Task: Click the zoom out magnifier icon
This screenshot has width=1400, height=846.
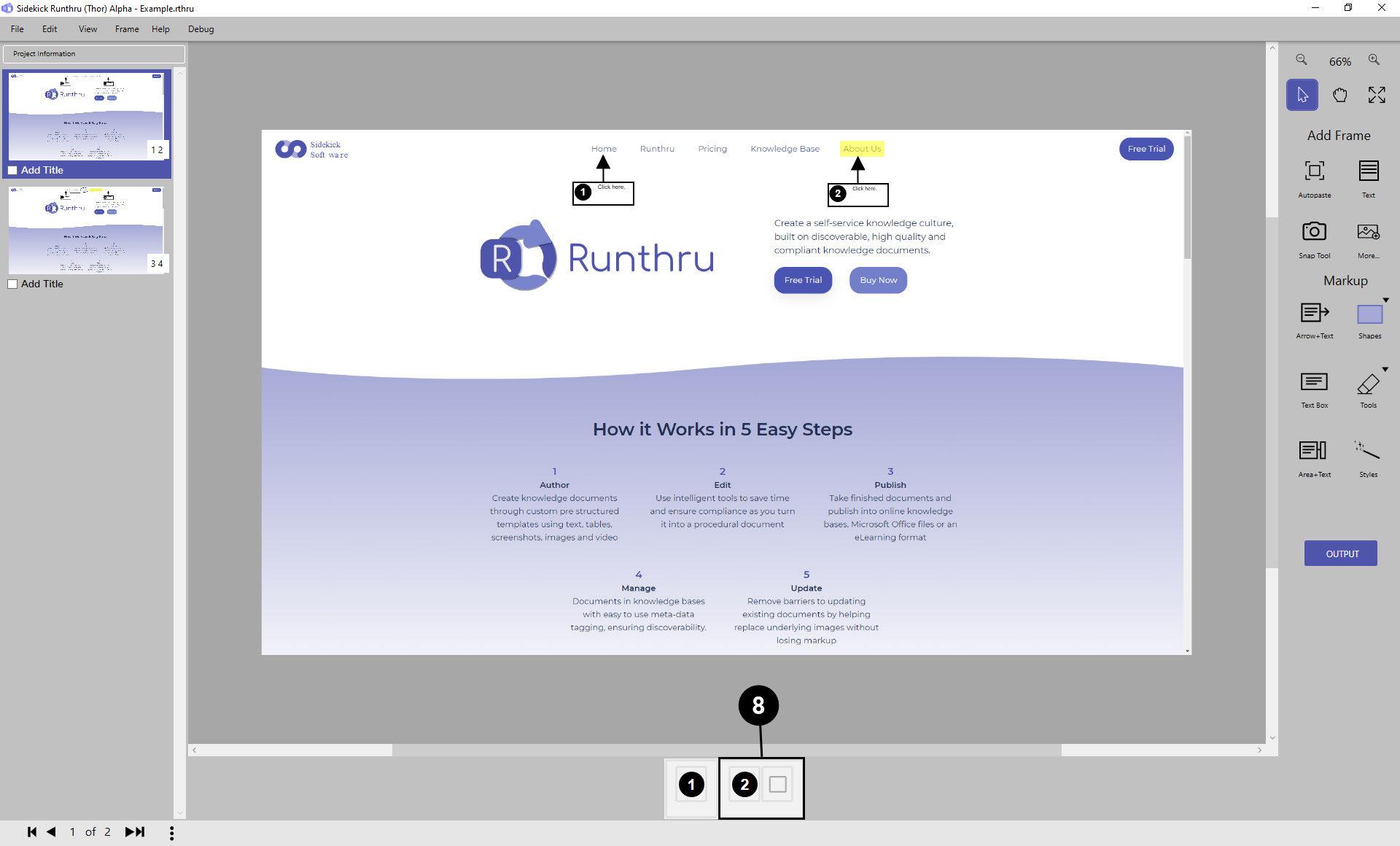Action: click(1301, 60)
